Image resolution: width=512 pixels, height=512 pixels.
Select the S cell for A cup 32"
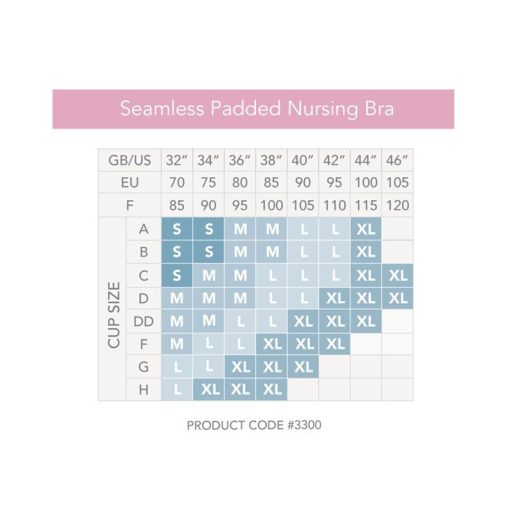point(177,229)
